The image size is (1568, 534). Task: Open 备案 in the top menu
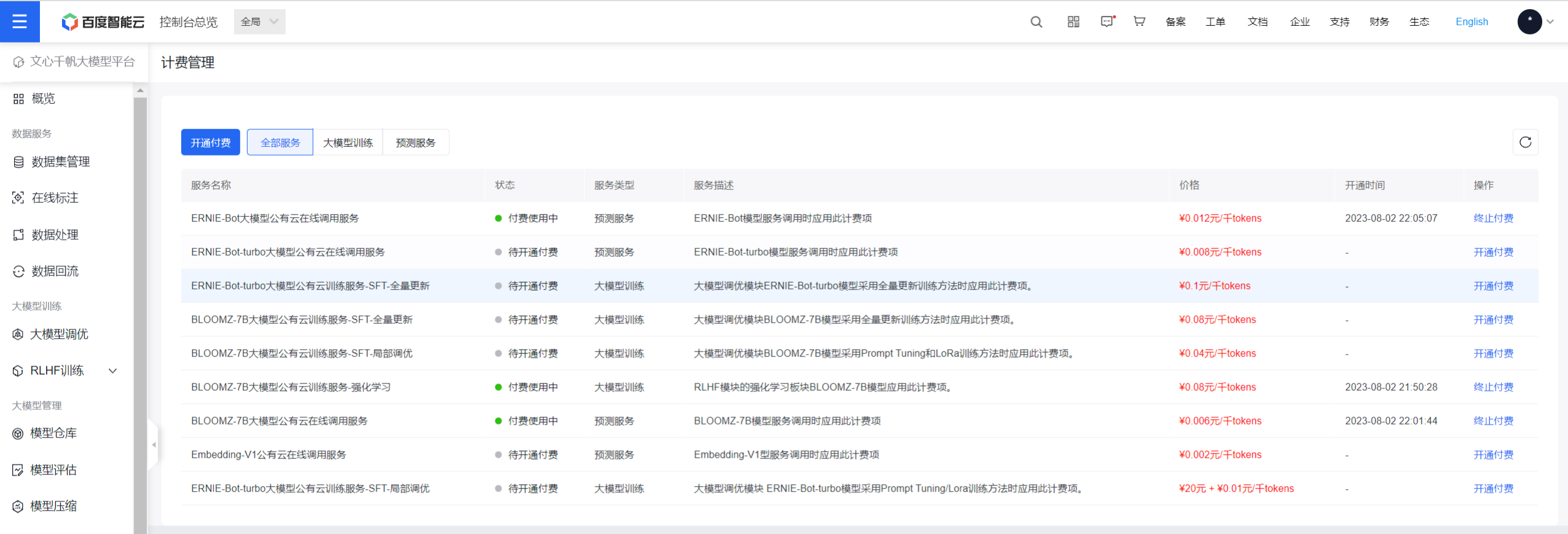click(1175, 22)
